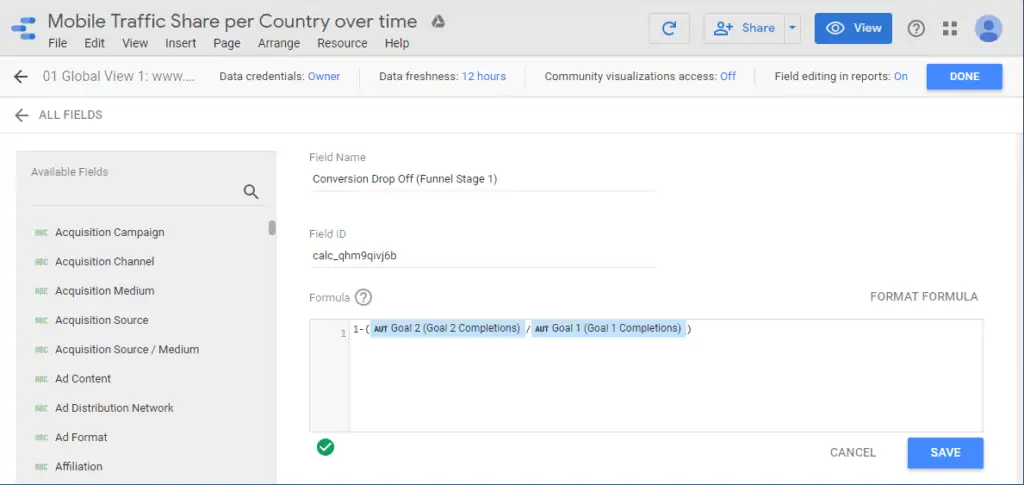Open the Page menu
Image resolution: width=1024 pixels, height=485 pixels.
tap(227, 43)
